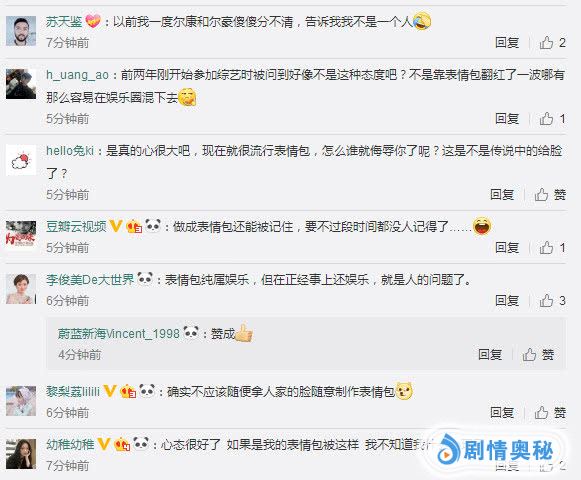Open 苏天鉴's profile via username
Image resolution: width=581 pixels, height=480 pixels.
click(x=64, y=22)
